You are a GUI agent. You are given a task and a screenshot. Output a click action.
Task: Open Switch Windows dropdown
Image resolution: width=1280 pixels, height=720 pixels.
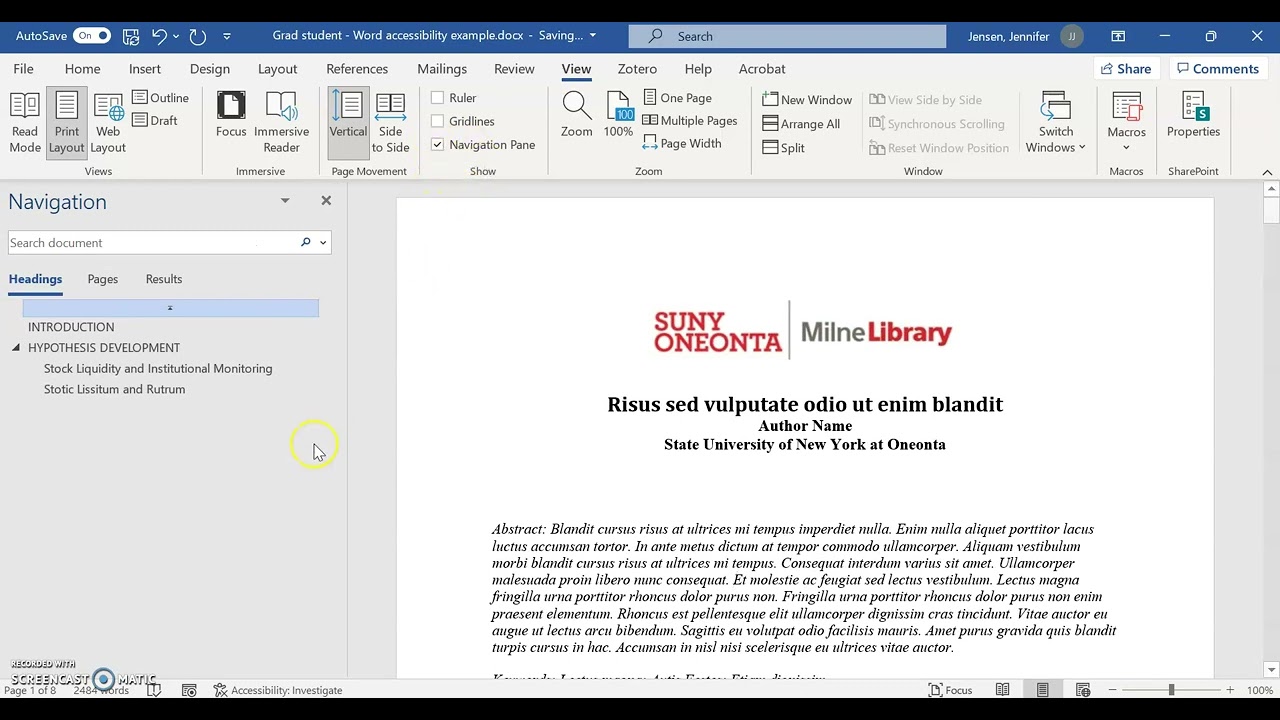click(1056, 122)
